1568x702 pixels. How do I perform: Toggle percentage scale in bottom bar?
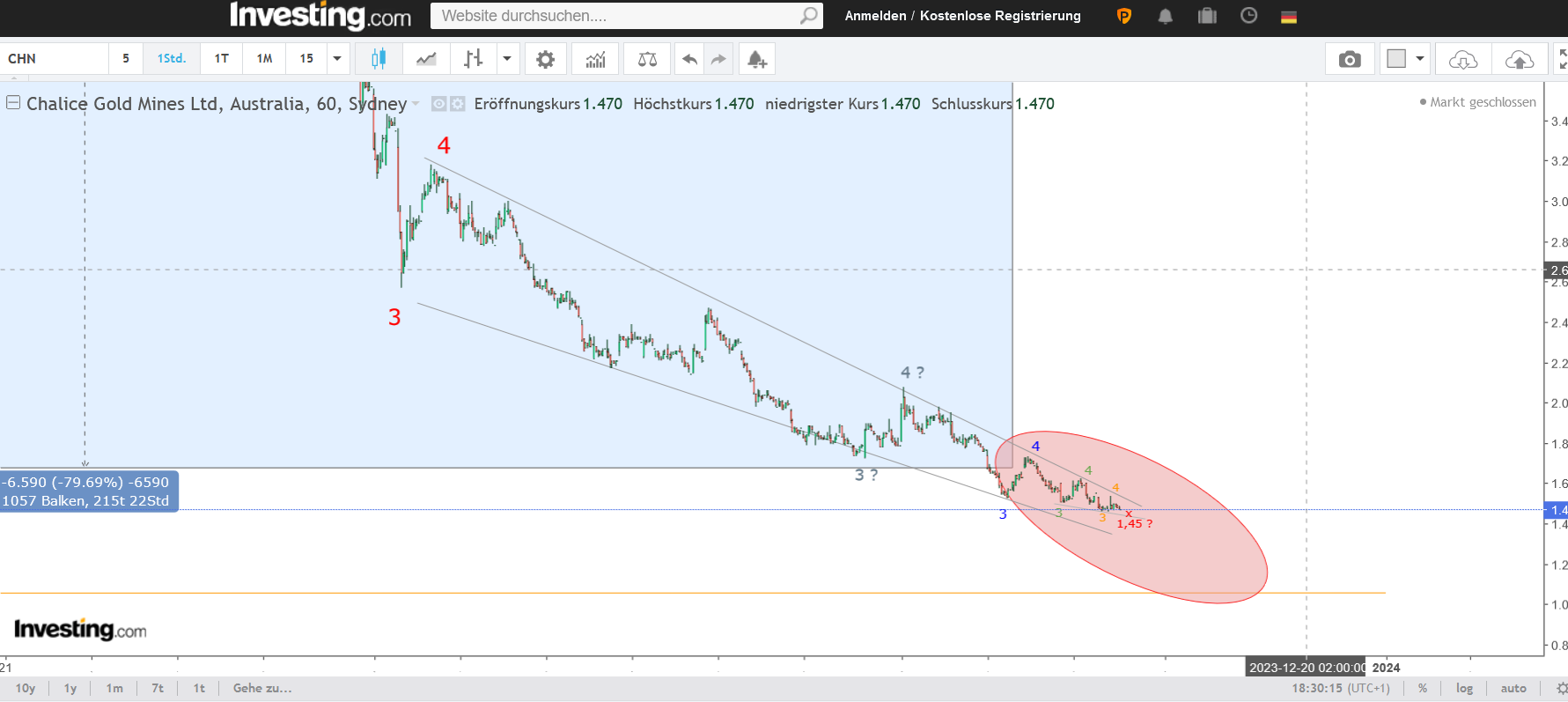[1423, 688]
